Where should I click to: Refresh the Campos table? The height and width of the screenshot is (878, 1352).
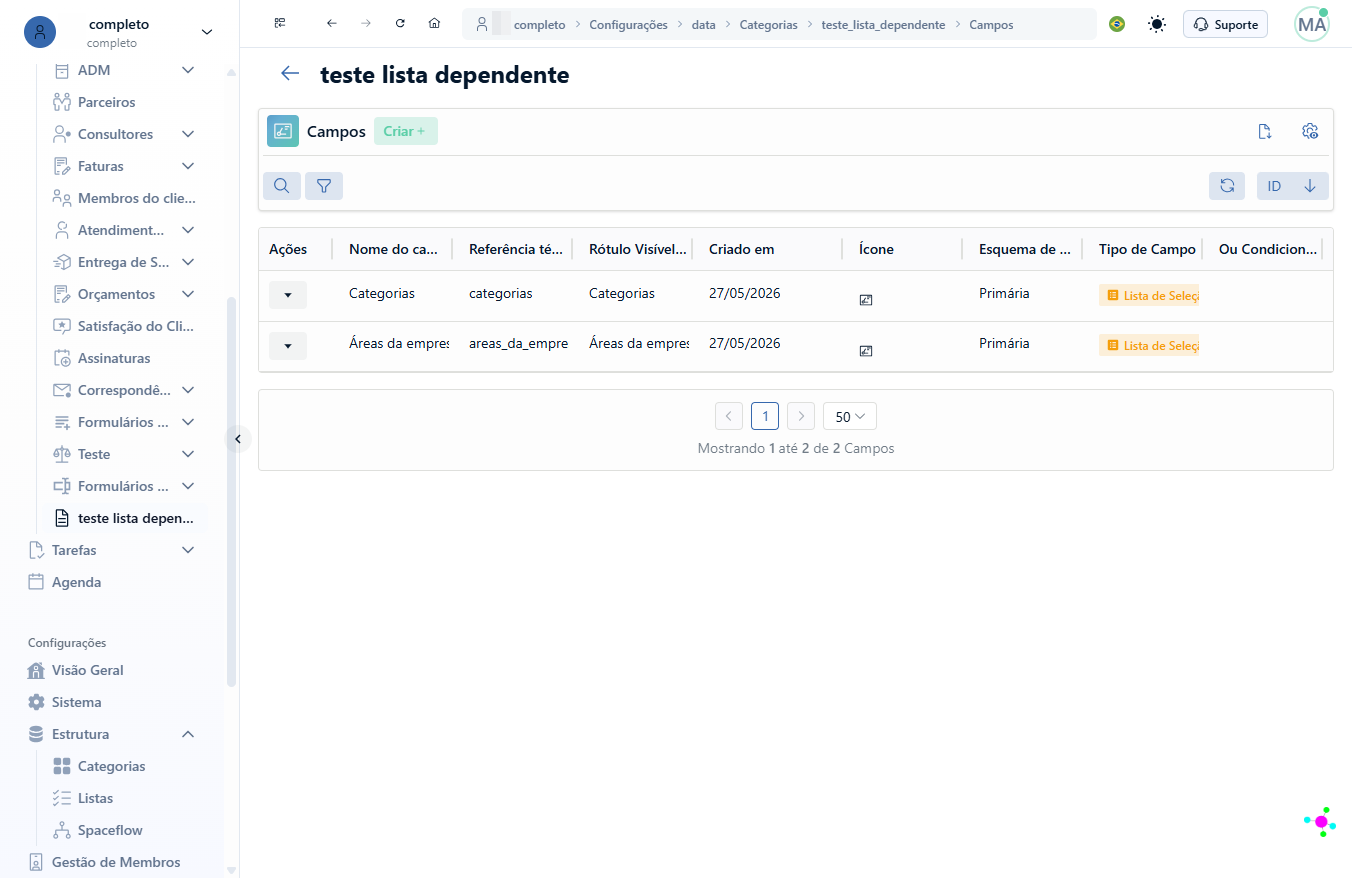click(x=1227, y=186)
